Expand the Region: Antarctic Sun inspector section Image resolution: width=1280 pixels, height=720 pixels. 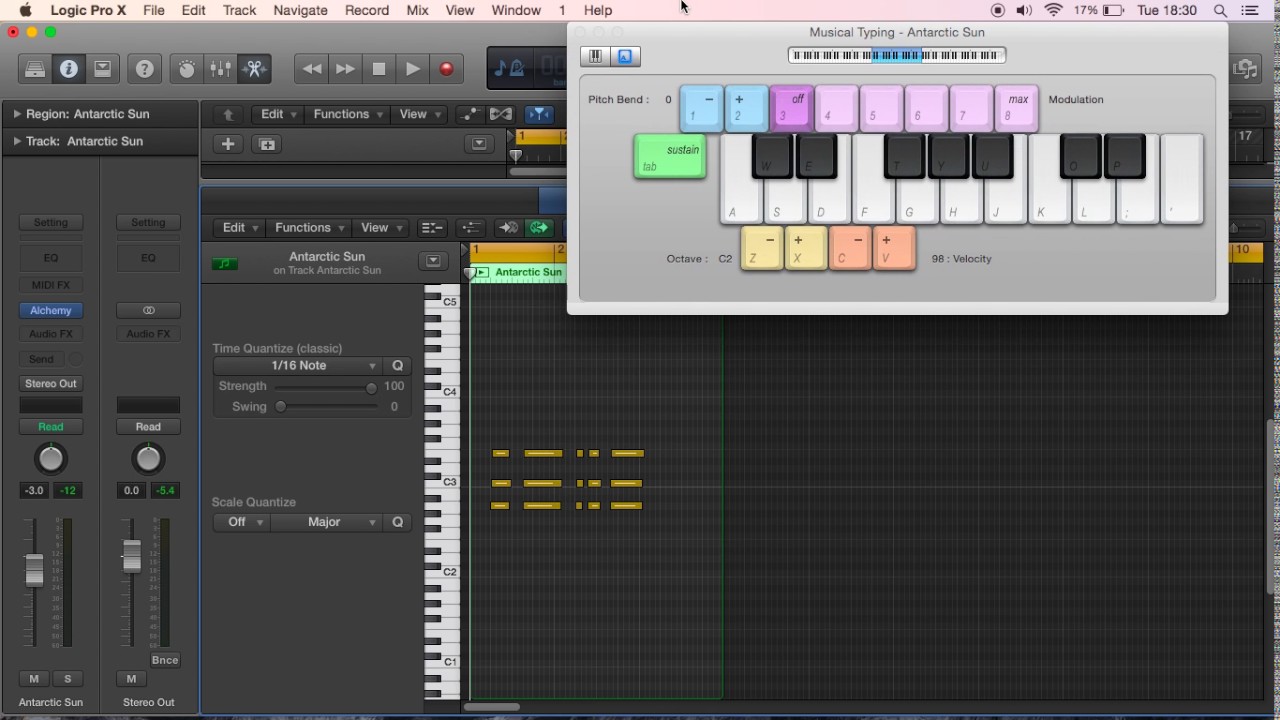point(17,114)
